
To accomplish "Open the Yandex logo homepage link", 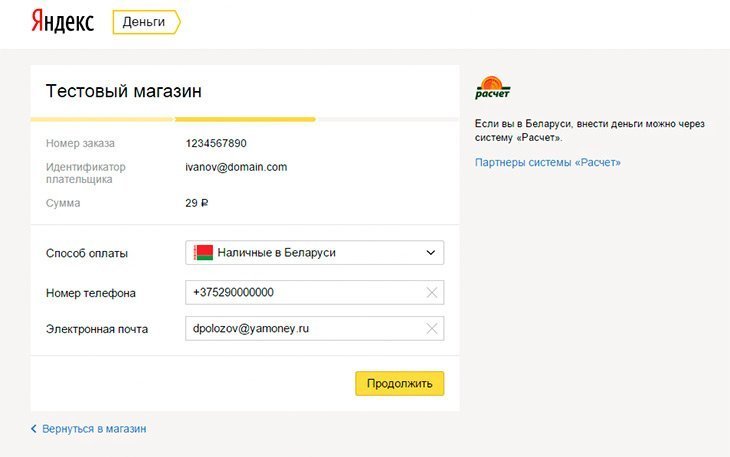I will click(x=62, y=21).
